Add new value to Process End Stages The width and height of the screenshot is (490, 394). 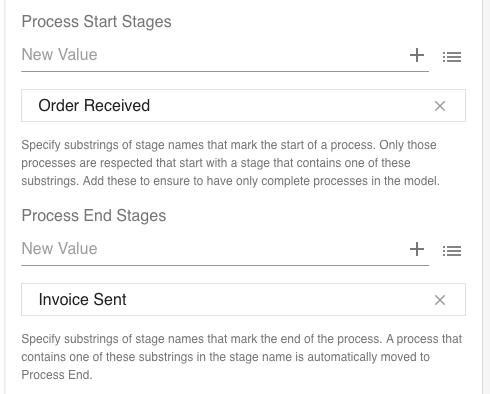coord(417,249)
